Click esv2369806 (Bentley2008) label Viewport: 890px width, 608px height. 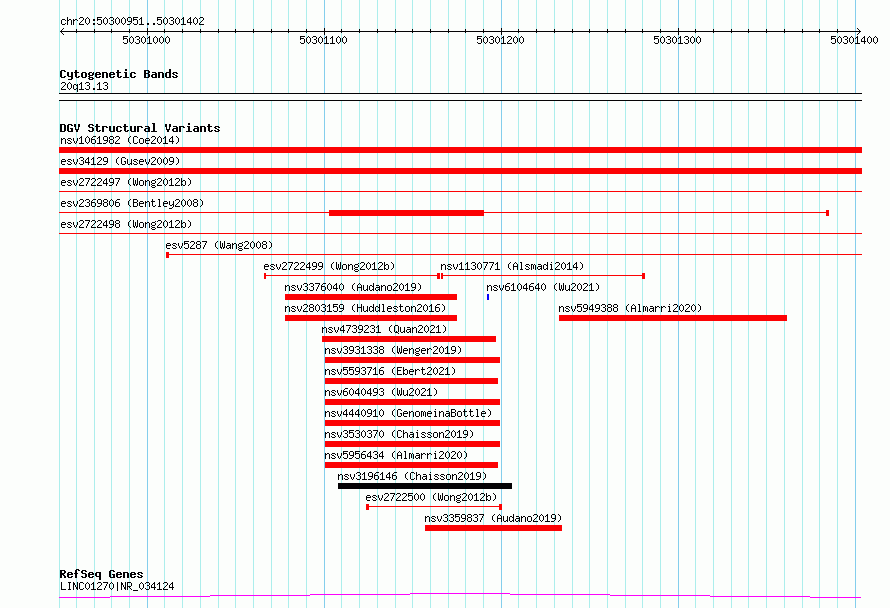point(132,203)
